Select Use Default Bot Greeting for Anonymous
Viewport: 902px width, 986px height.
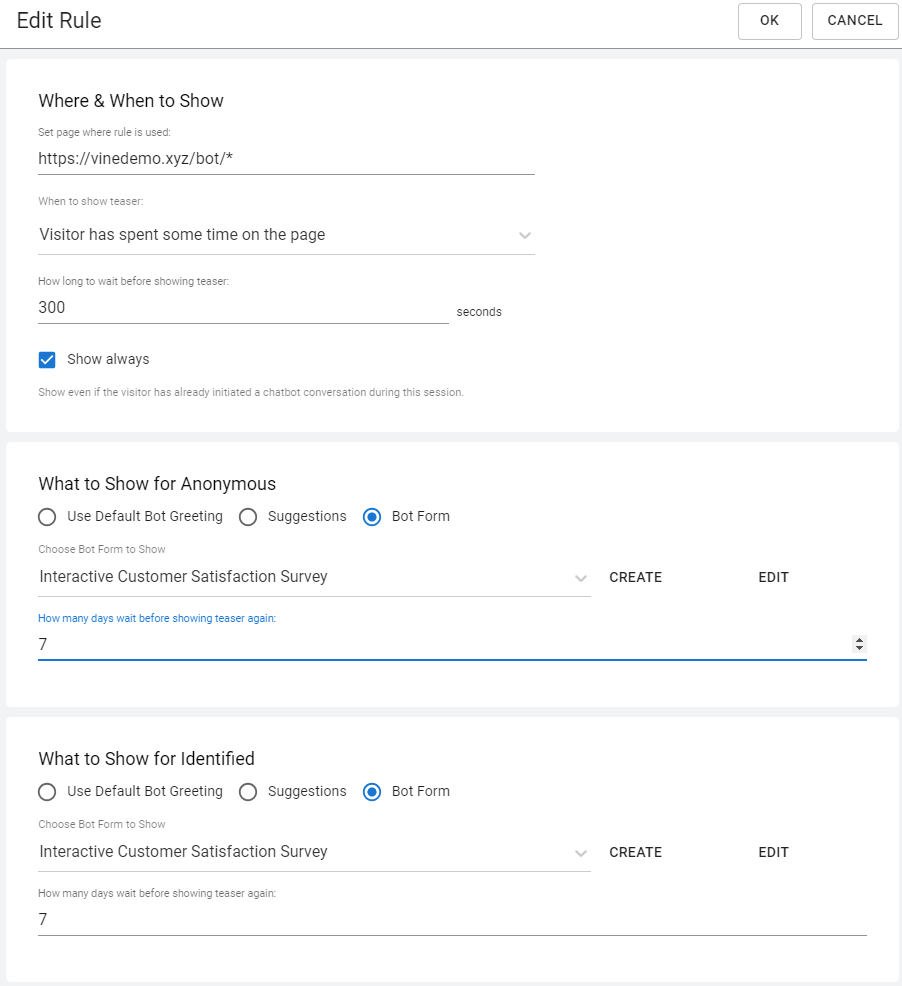[47, 517]
